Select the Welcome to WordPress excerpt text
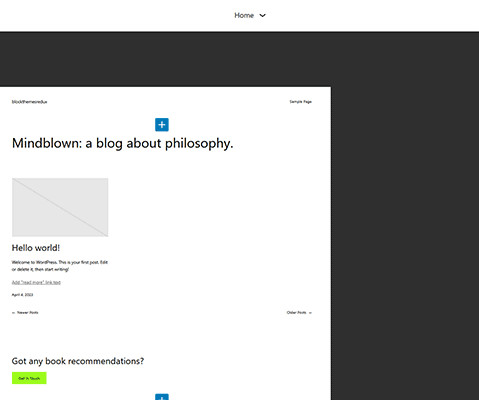This screenshot has width=479, height=400. (x=60, y=266)
